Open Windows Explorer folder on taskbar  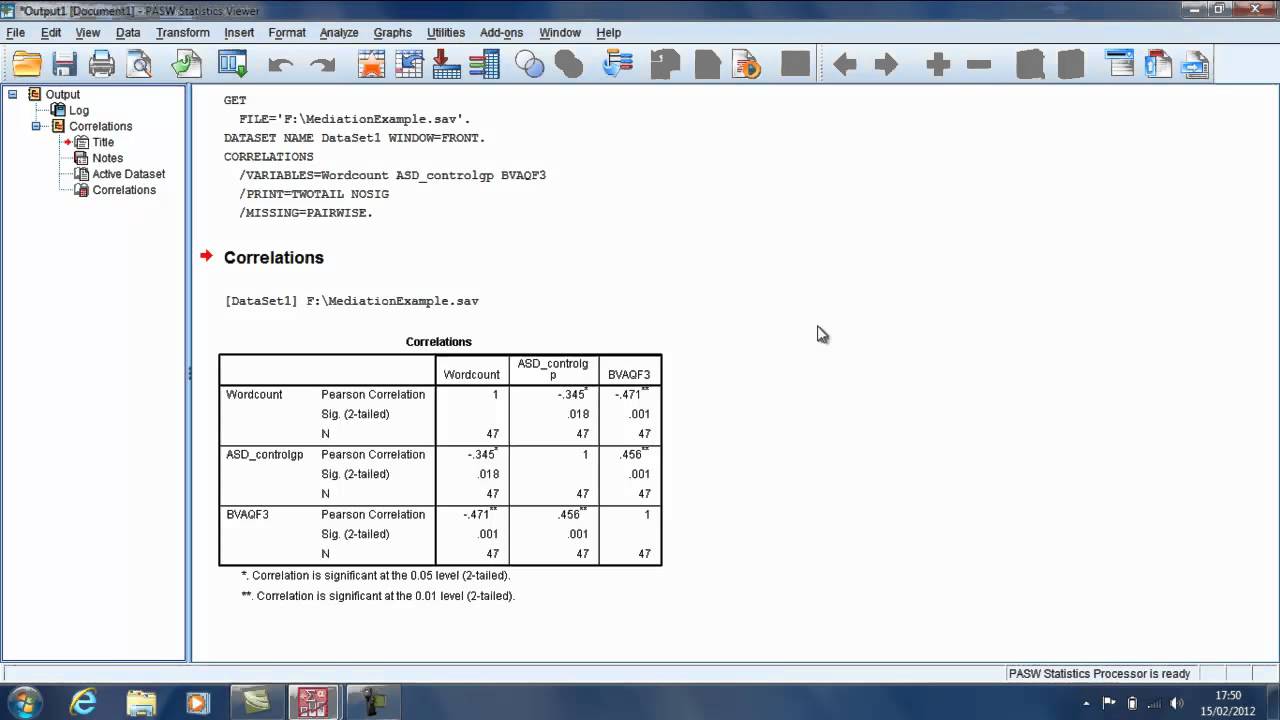click(141, 703)
